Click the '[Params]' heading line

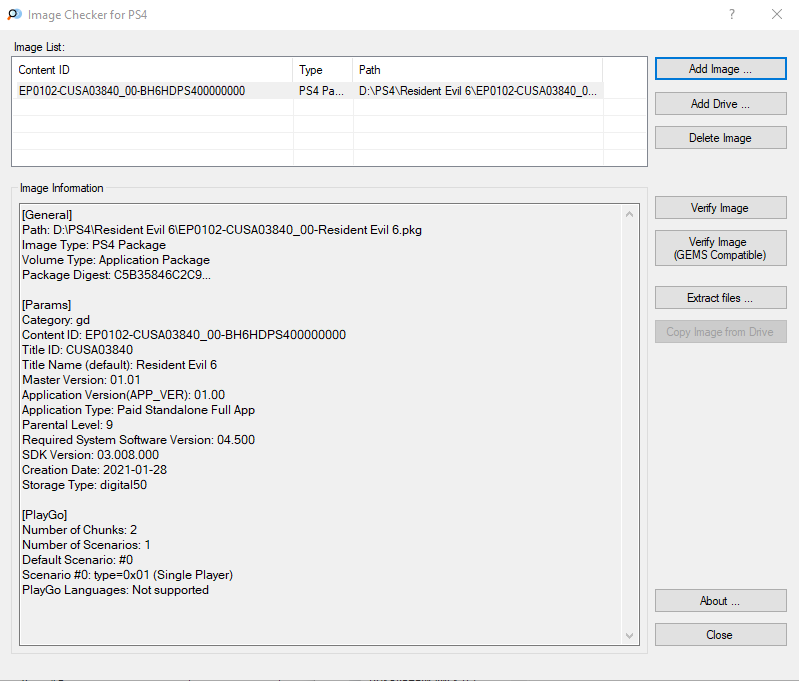coord(46,305)
